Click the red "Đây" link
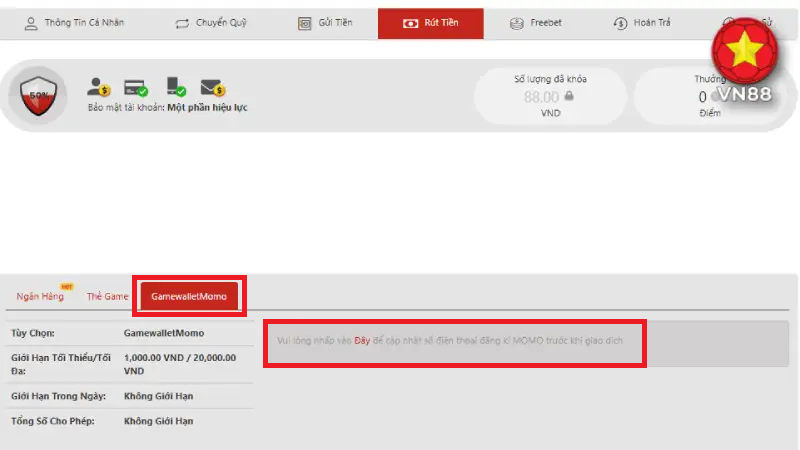 tap(362, 342)
